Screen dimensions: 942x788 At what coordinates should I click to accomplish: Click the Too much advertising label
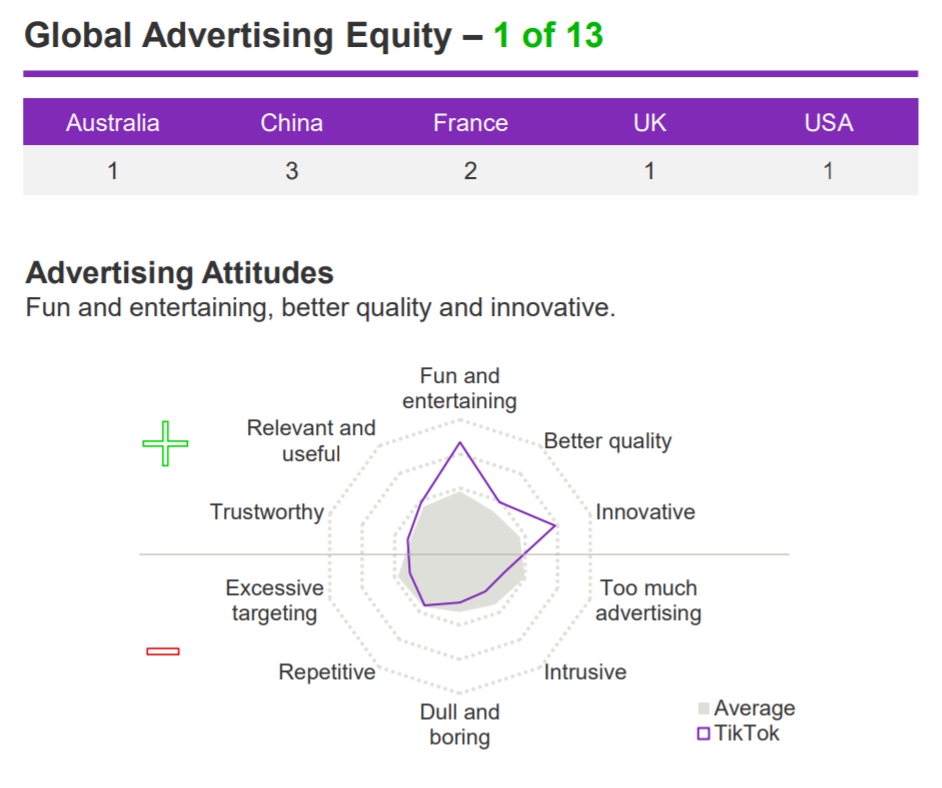click(x=648, y=600)
